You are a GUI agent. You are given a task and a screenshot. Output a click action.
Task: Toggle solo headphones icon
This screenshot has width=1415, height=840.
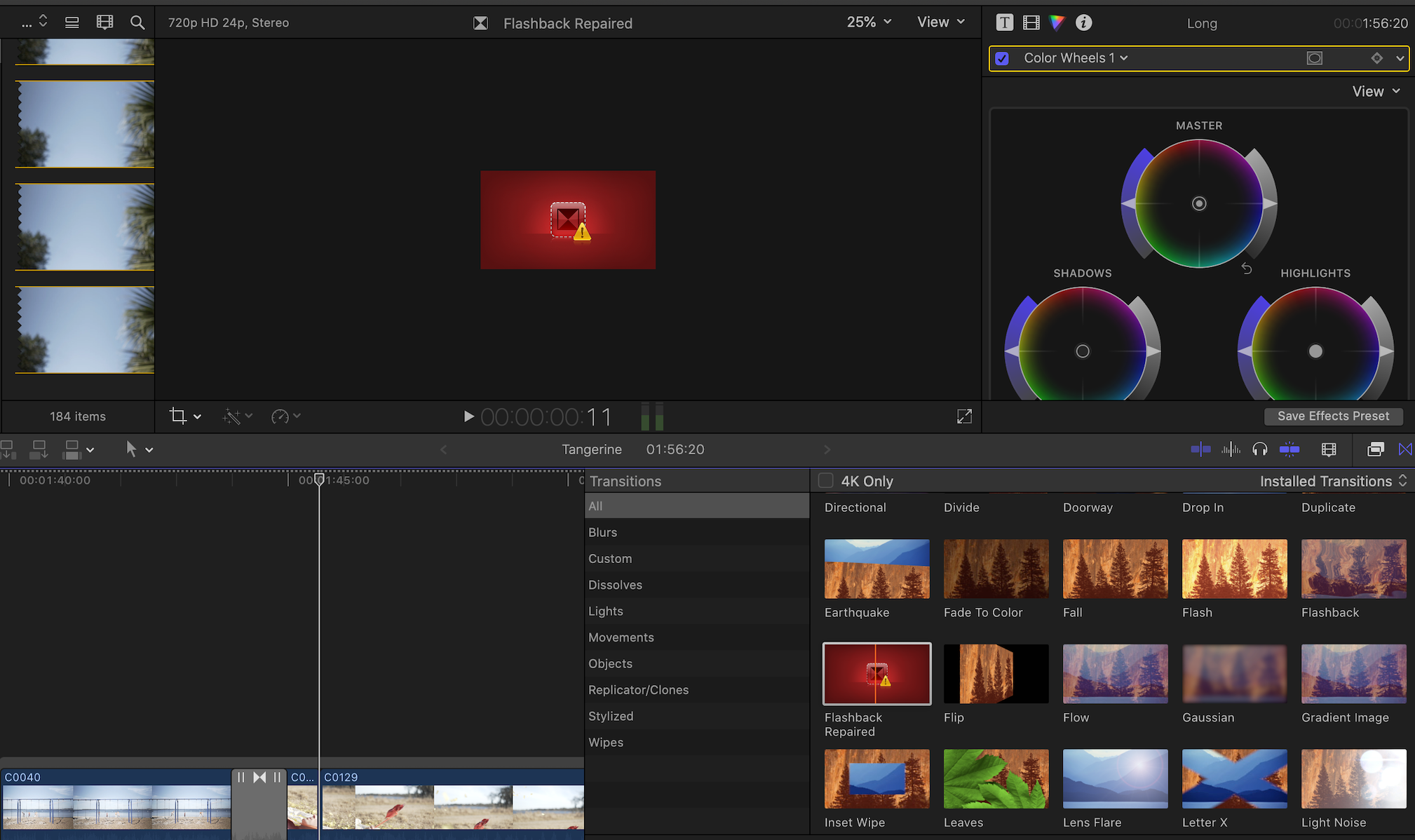click(1259, 449)
